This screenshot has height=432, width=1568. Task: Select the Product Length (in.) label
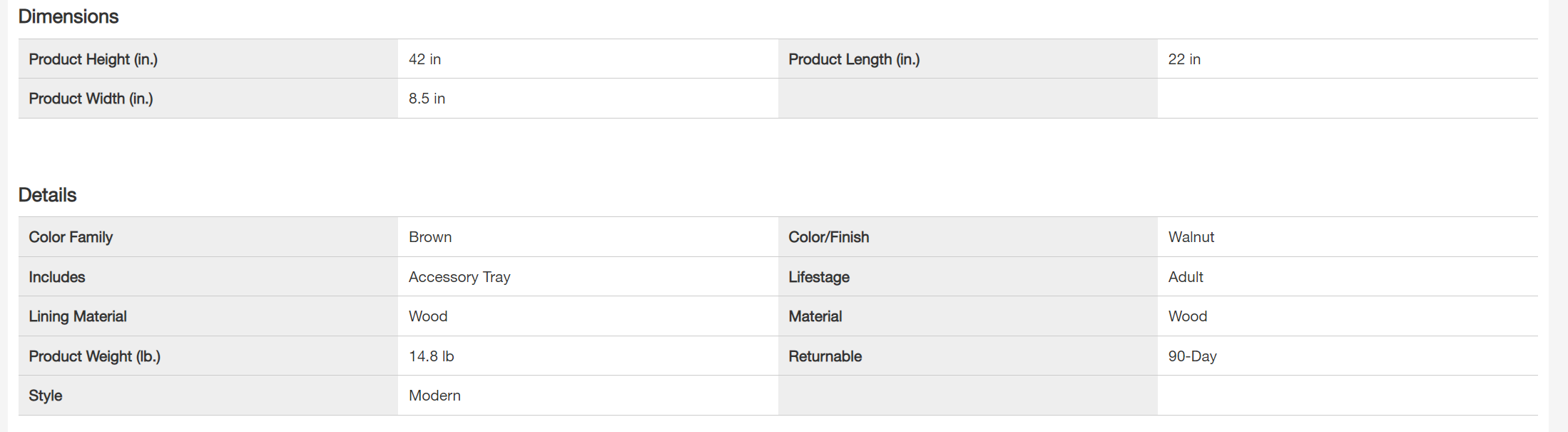point(853,59)
